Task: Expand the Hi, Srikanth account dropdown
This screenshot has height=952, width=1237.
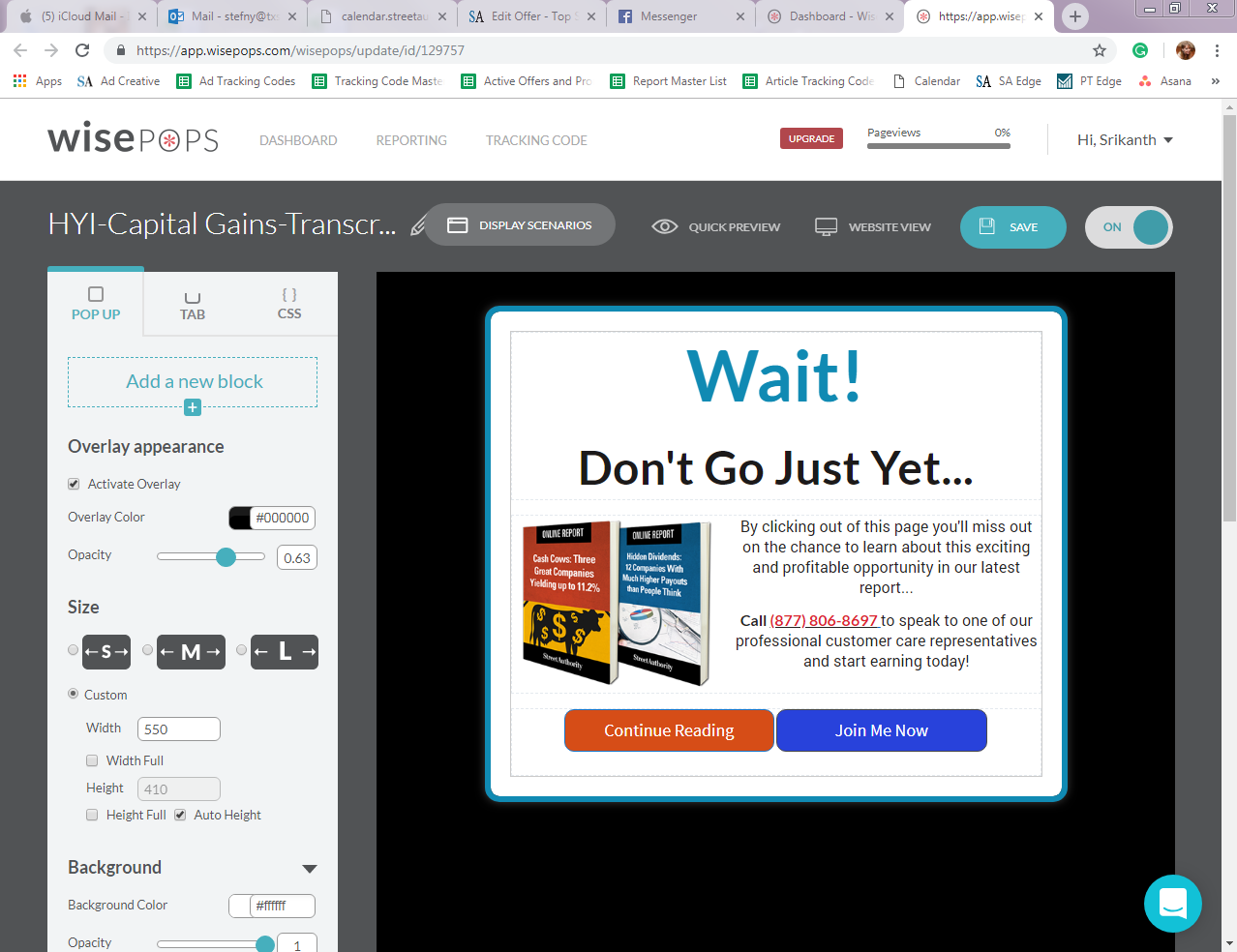Action: coord(1125,140)
